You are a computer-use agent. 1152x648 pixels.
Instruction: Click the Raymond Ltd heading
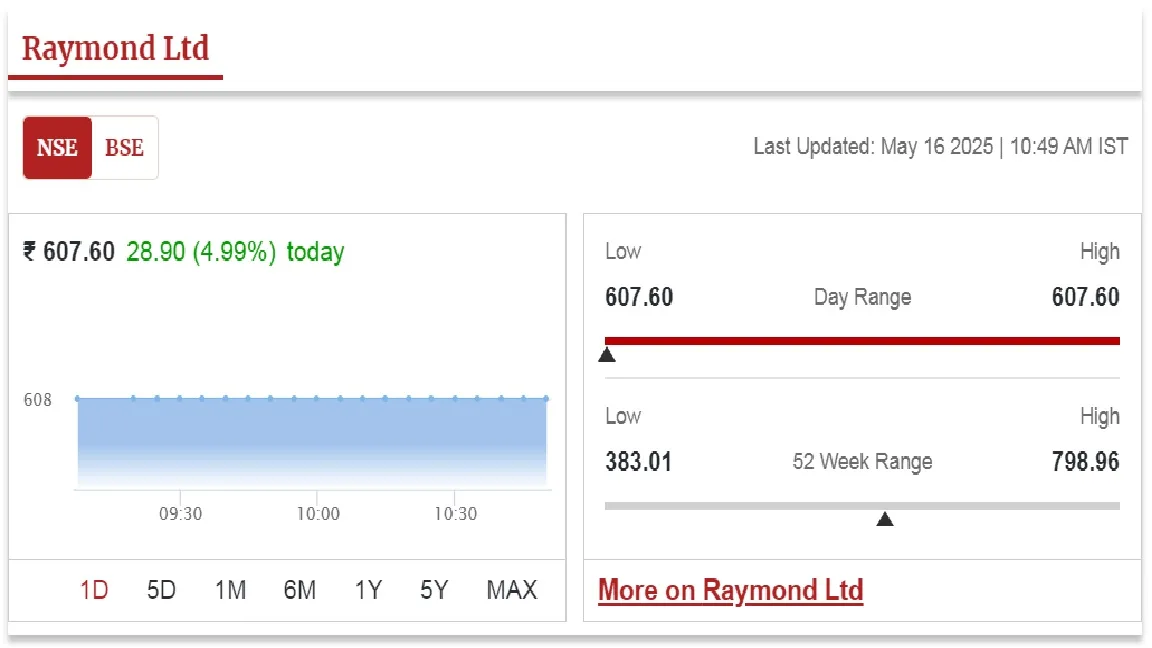115,49
